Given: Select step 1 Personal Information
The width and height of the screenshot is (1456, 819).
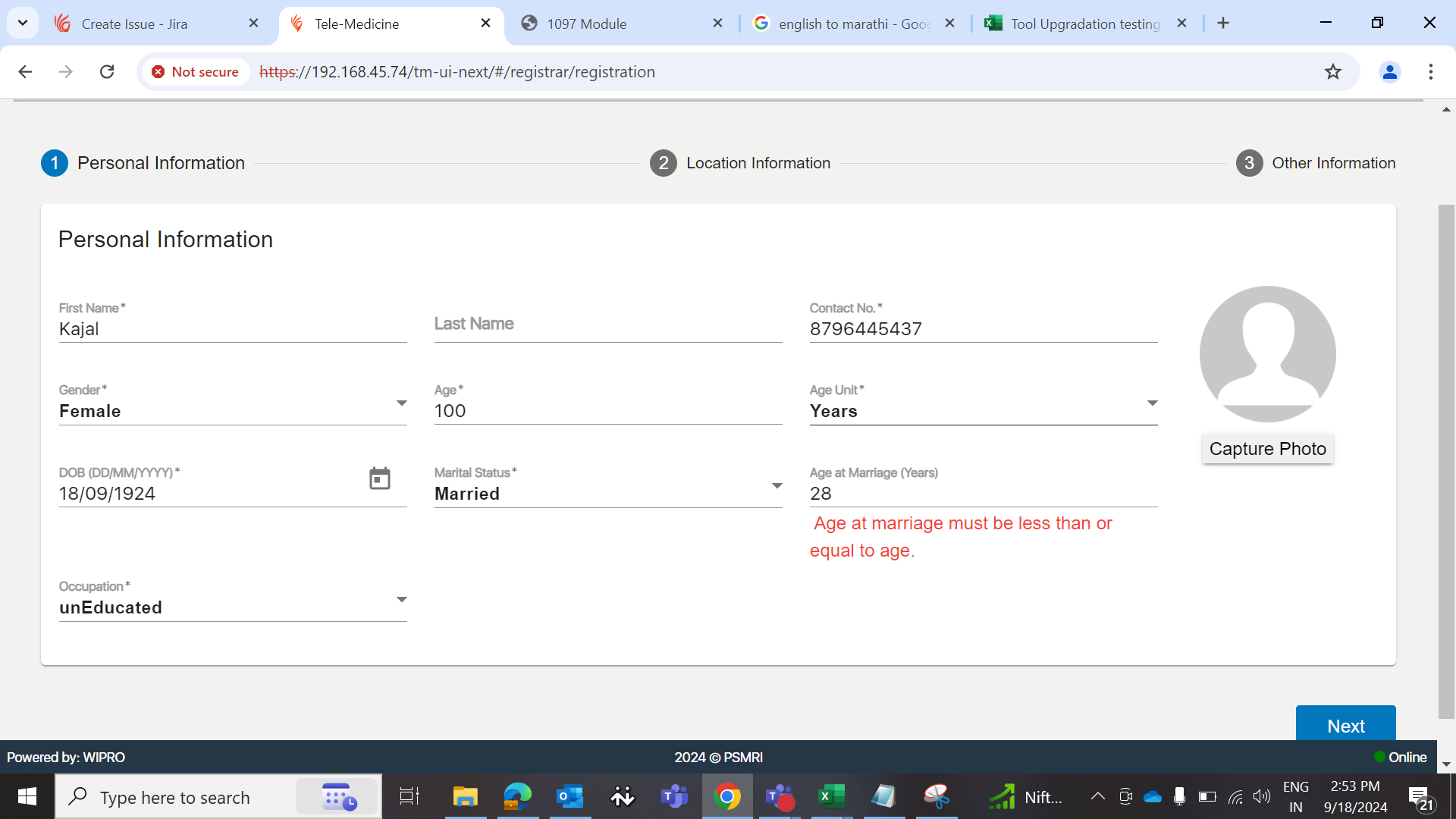Looking at the screenshot, I should (x=143, y=163).
